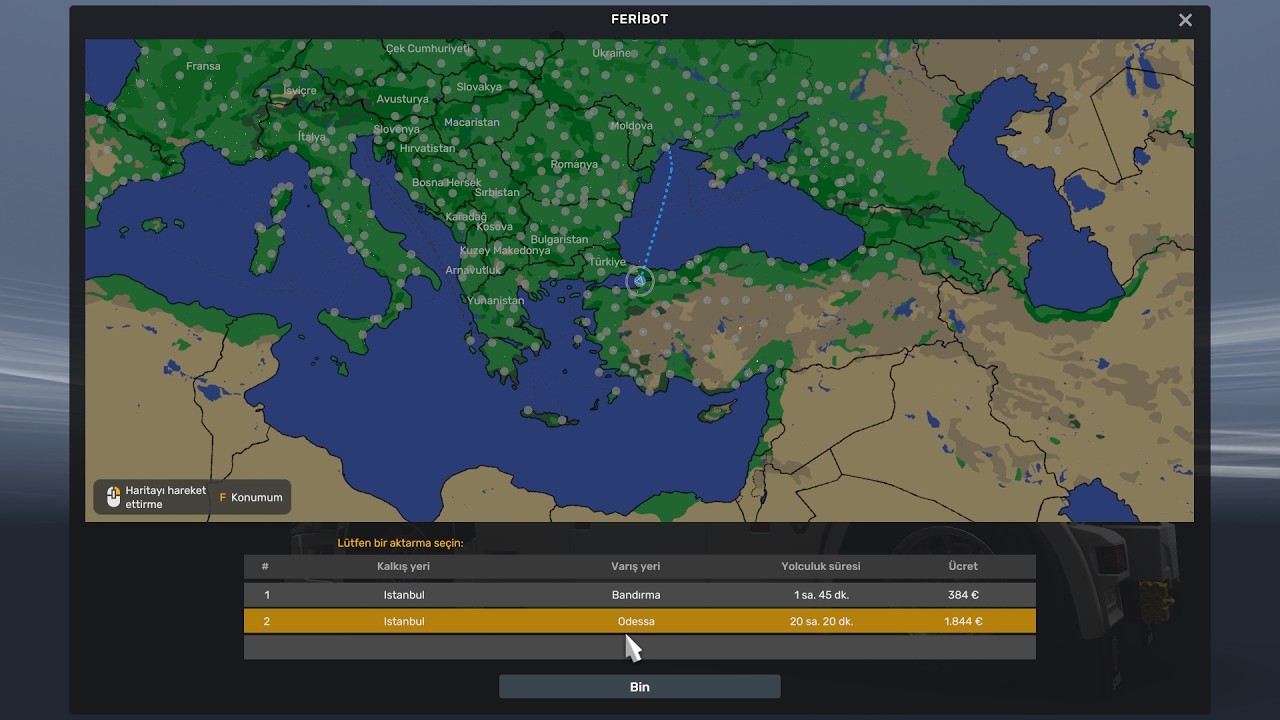Close the Feribot dialog
The image size is (1280, 720).
pos(1185,20)
